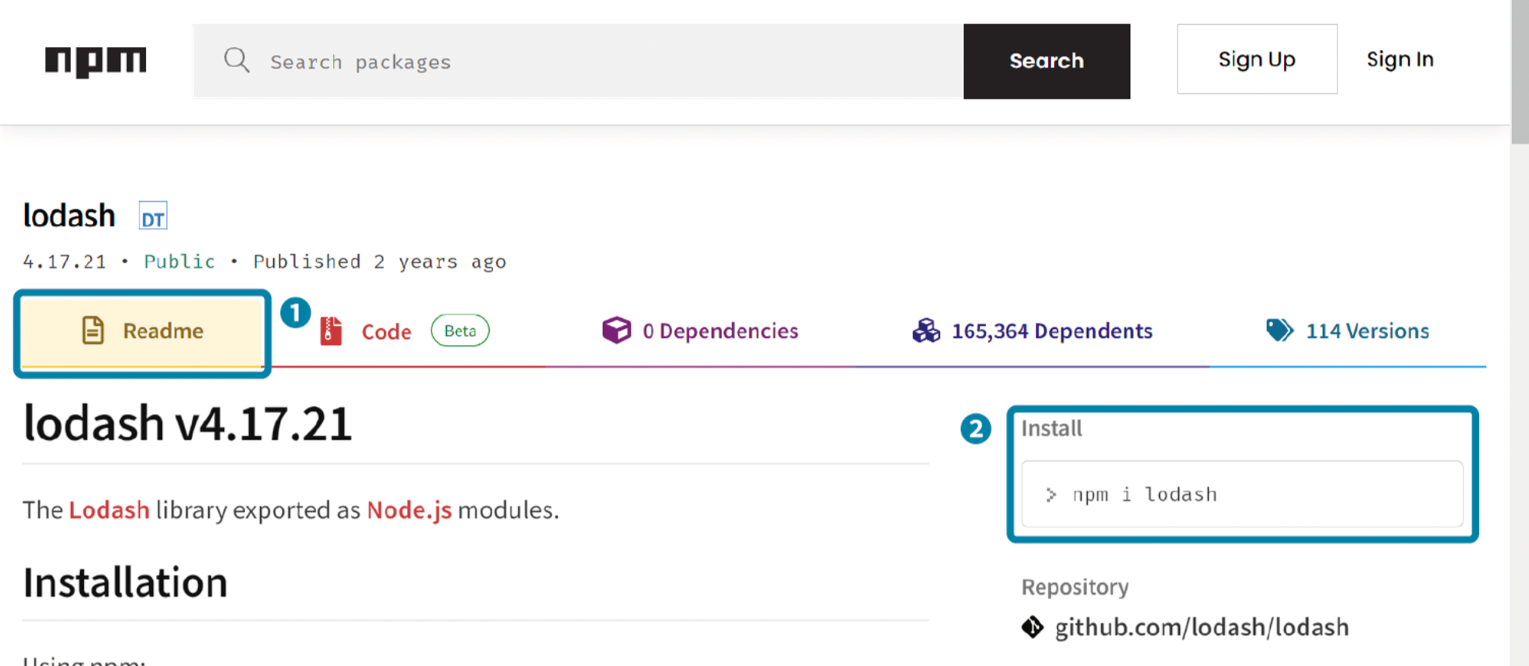This screenshot has width=1529, height=666.
Task: Click the search magnifier icon
Action: point(237,61)
